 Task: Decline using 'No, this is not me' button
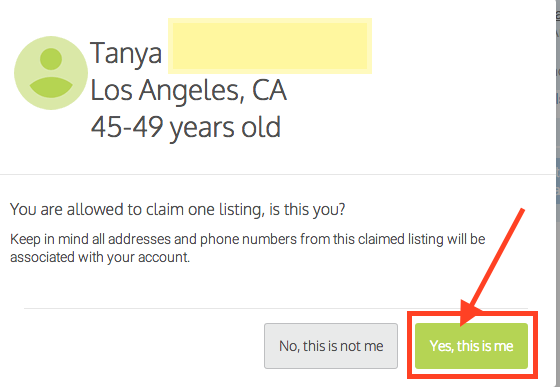point(331,346)
